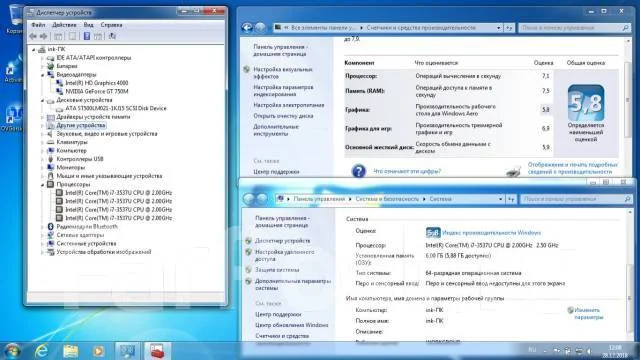The image size is (640, 360).
Task: Open Настройка параметров индексирования link
Action: tap(283, 91)
